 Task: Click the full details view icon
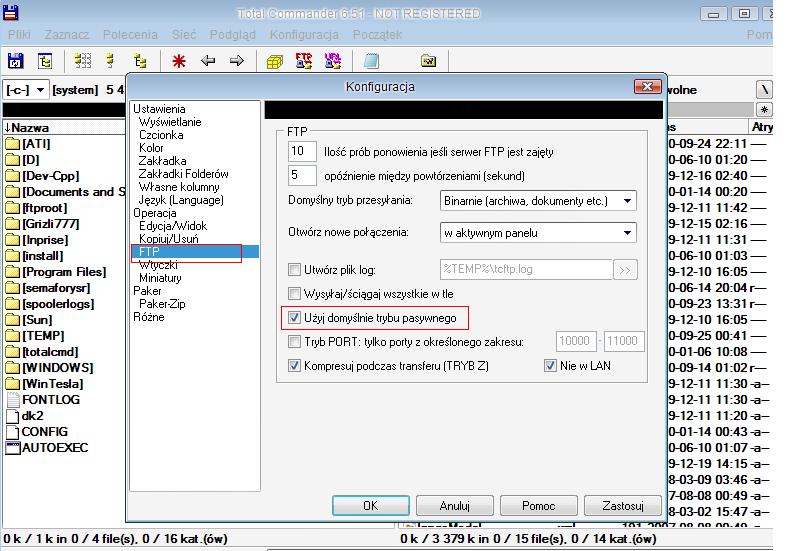pos(110,61)
